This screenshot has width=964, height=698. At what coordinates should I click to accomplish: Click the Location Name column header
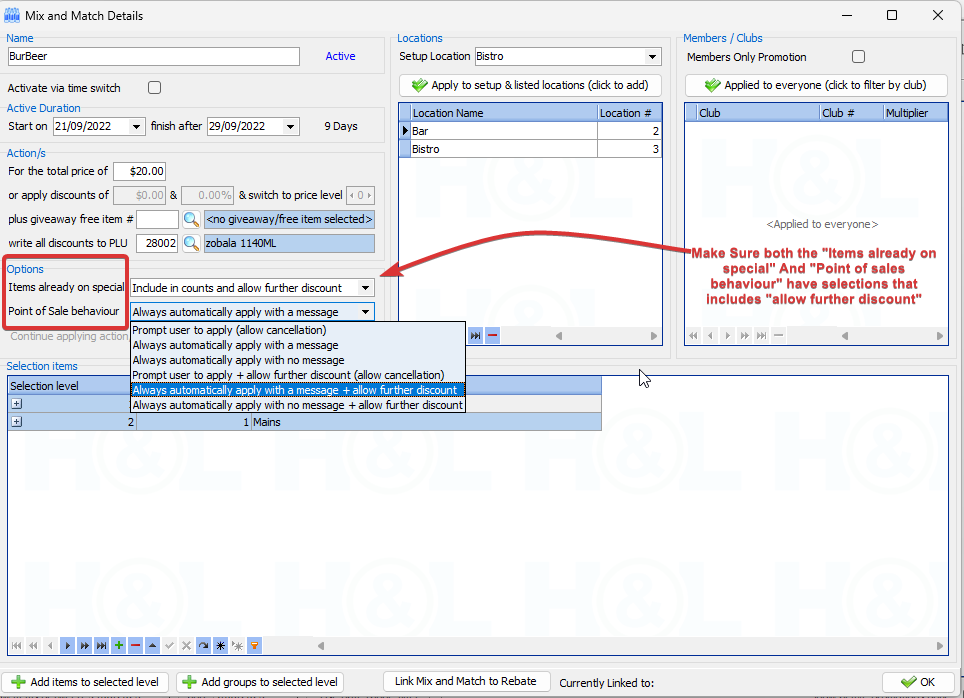(x=504, y=113)
